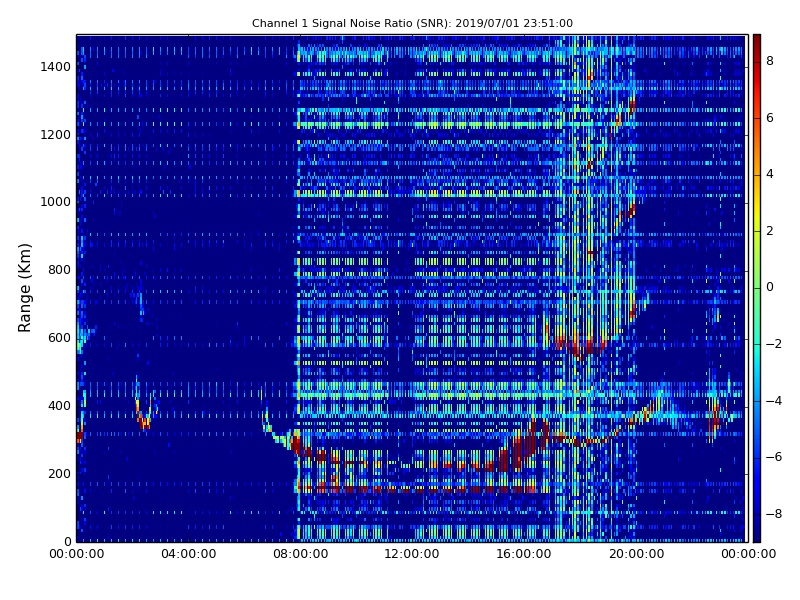Image resolution: width=800 pixels, height=600 pixels.
Task: Click the large red echo patch near 16:15 at 280 km
Action: 526,444
